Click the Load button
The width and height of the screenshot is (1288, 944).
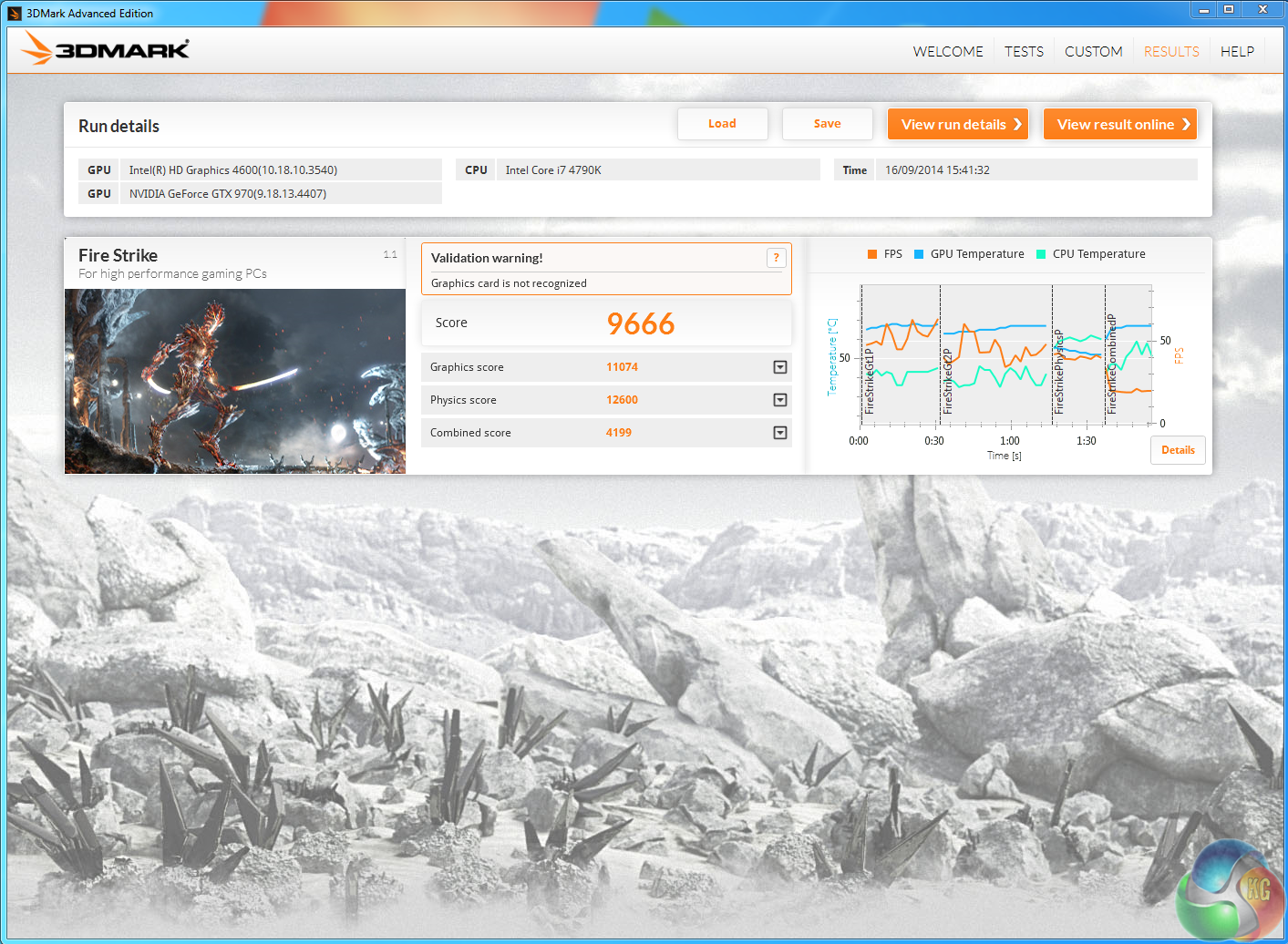pyautogui.click(x=722, y=124)
